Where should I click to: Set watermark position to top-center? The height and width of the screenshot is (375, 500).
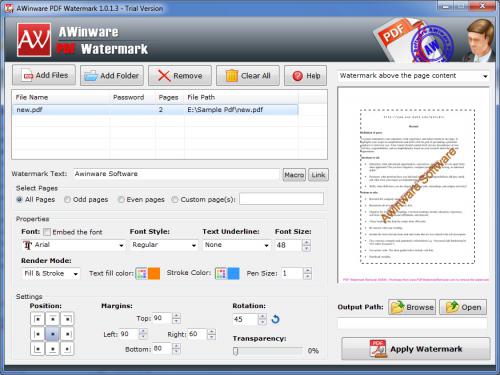click(x=52, y=319)
